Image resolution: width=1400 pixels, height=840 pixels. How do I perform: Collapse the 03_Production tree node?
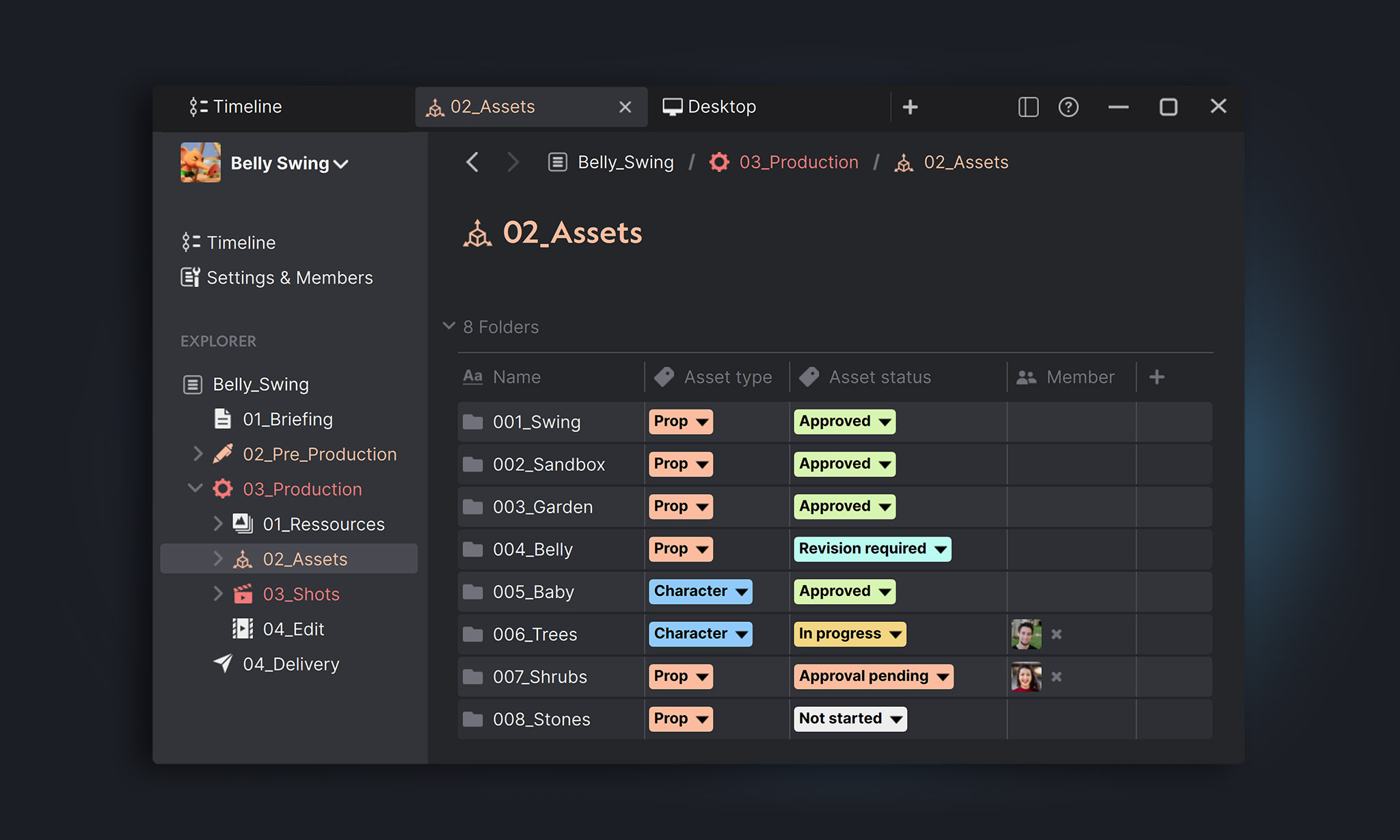point(196,488)
